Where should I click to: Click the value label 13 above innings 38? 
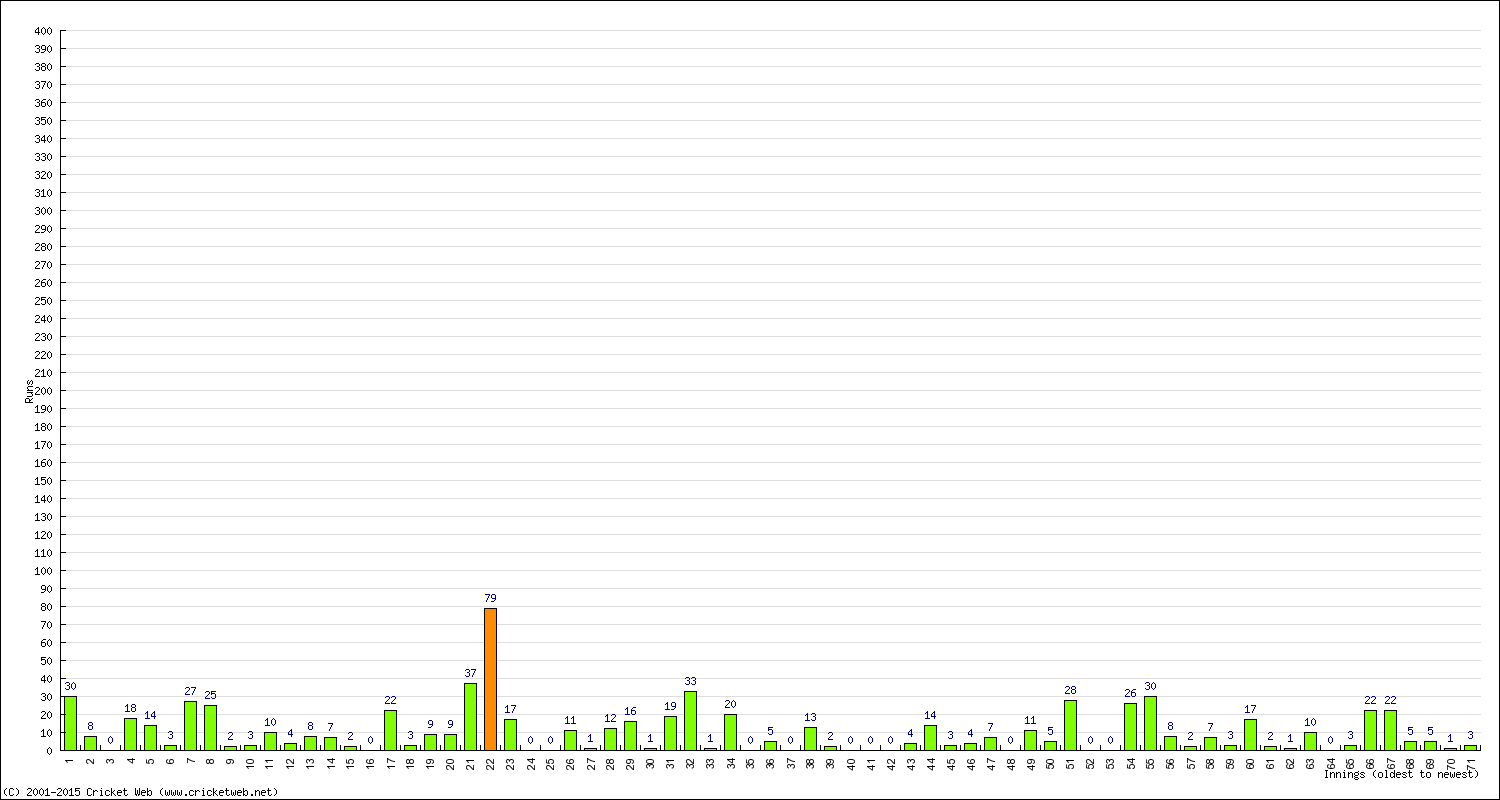(810, 718)
